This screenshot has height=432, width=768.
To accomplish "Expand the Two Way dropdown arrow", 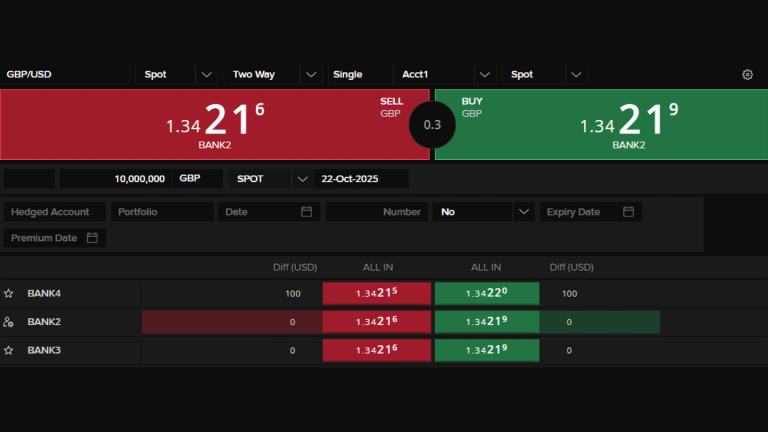I will coord(311,74).
